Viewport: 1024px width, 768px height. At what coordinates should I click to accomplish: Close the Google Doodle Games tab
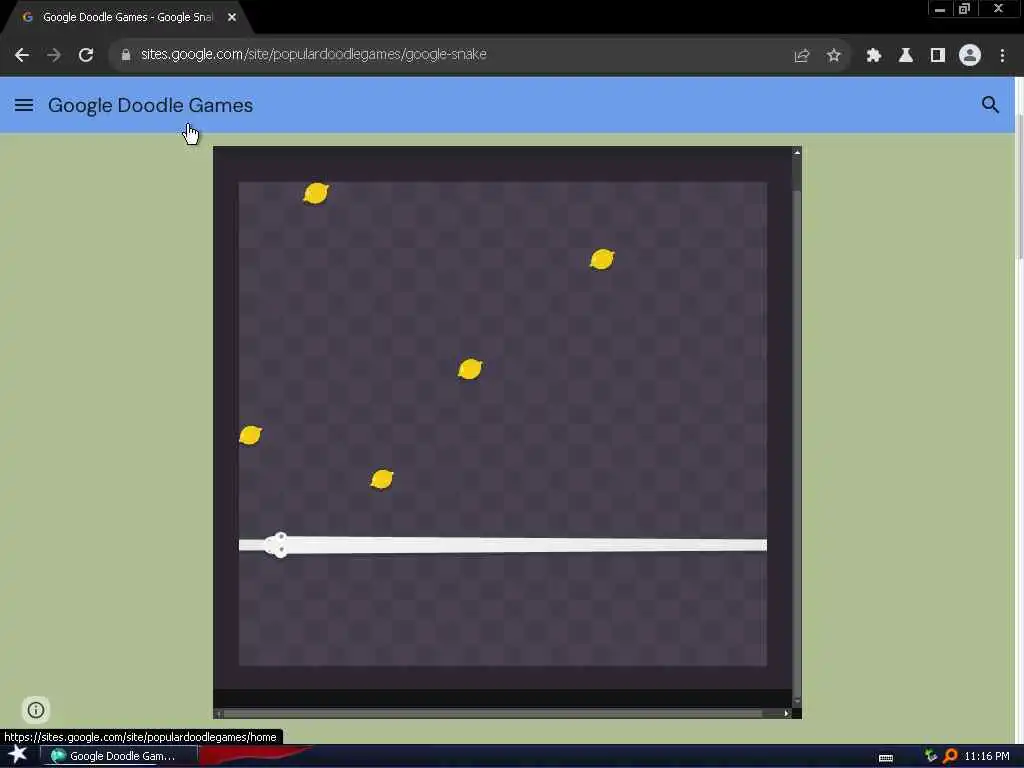[x=232, y=18]
